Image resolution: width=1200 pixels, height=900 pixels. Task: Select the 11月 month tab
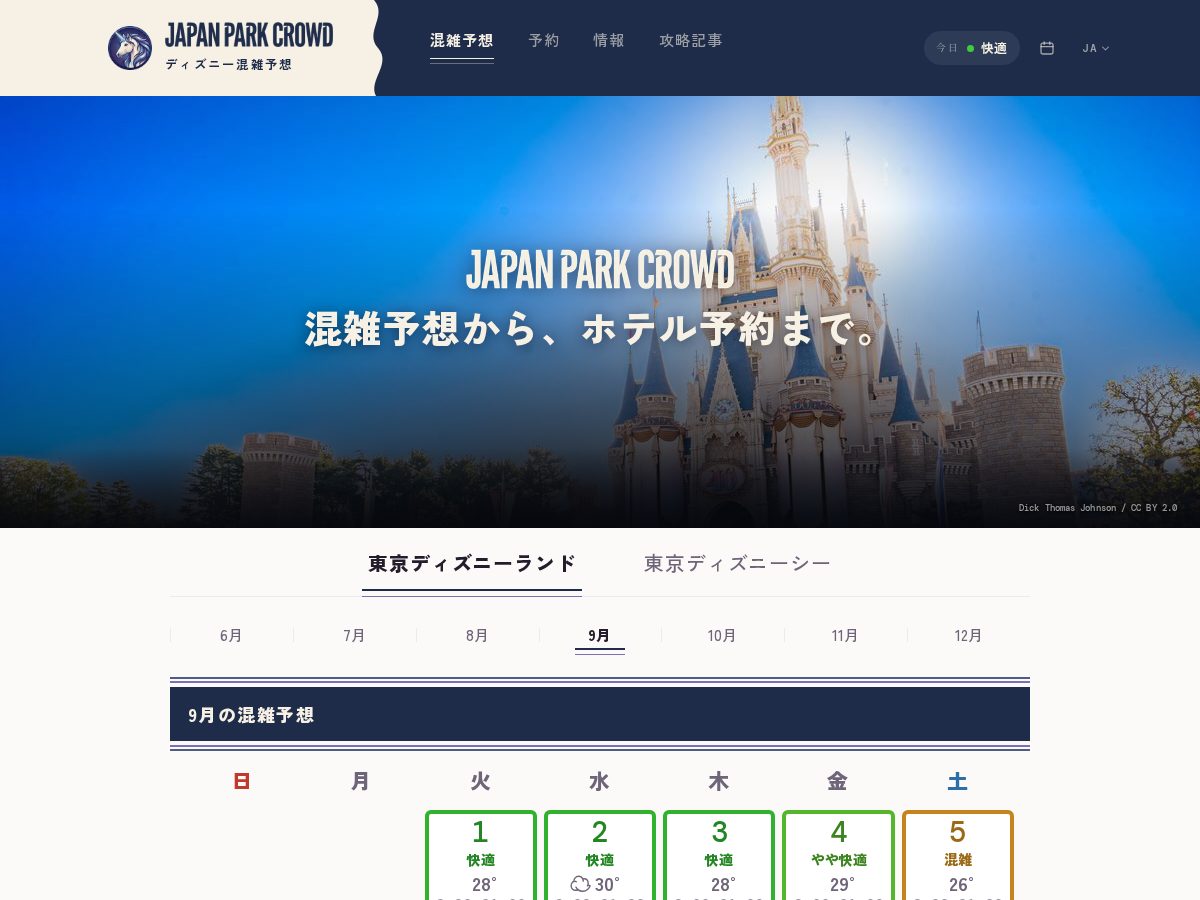pos(845,636)
